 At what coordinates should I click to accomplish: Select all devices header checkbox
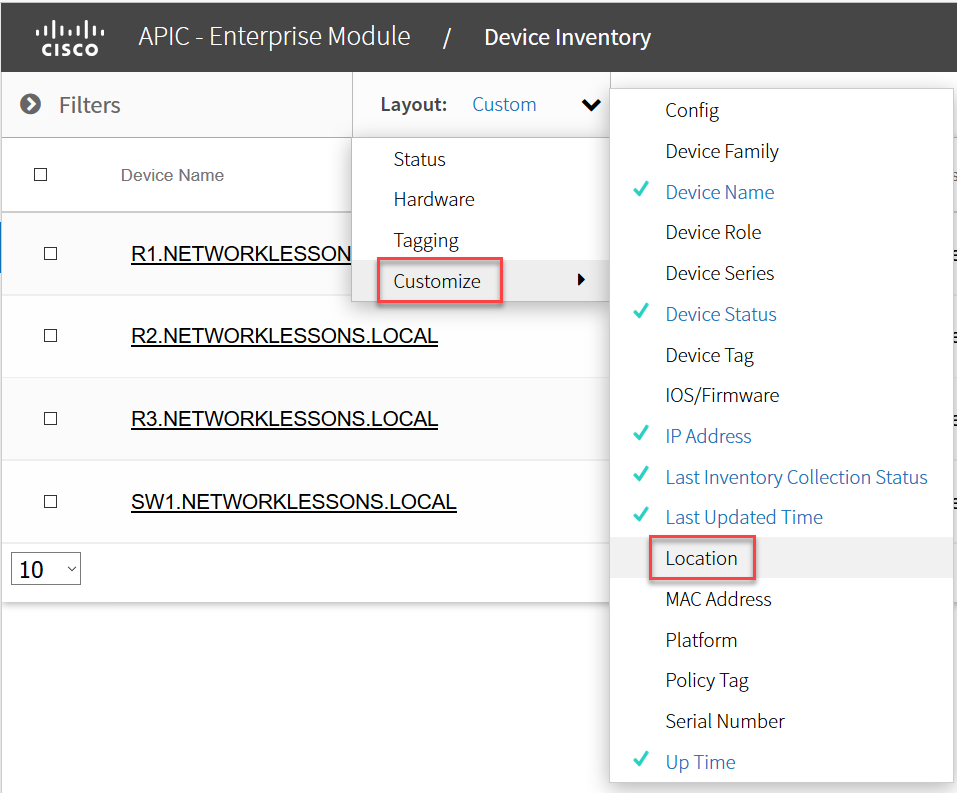click(x=40, y=175)
